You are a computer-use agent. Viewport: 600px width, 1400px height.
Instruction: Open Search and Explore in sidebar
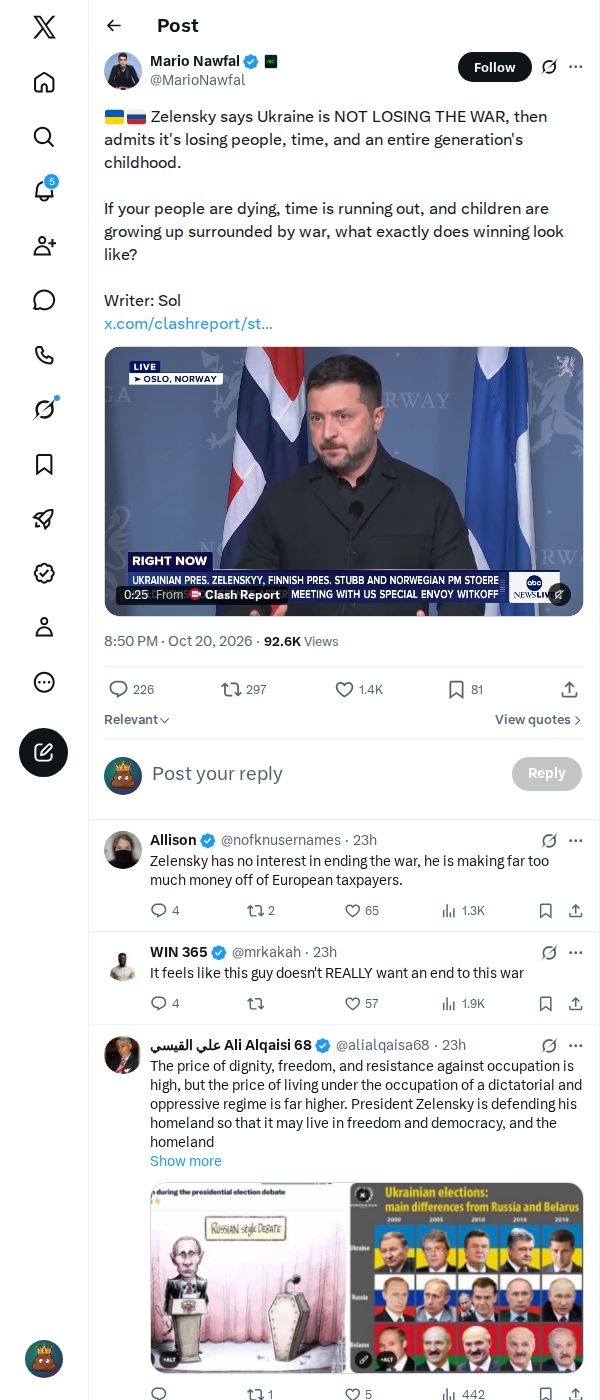tap(44, 136)
